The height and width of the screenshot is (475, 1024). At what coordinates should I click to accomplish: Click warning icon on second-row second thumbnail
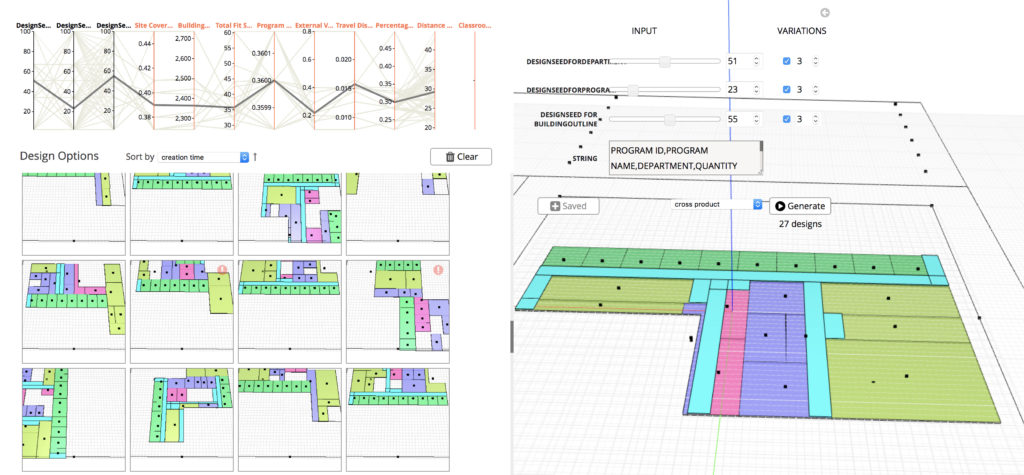click(x=222, y=270)
